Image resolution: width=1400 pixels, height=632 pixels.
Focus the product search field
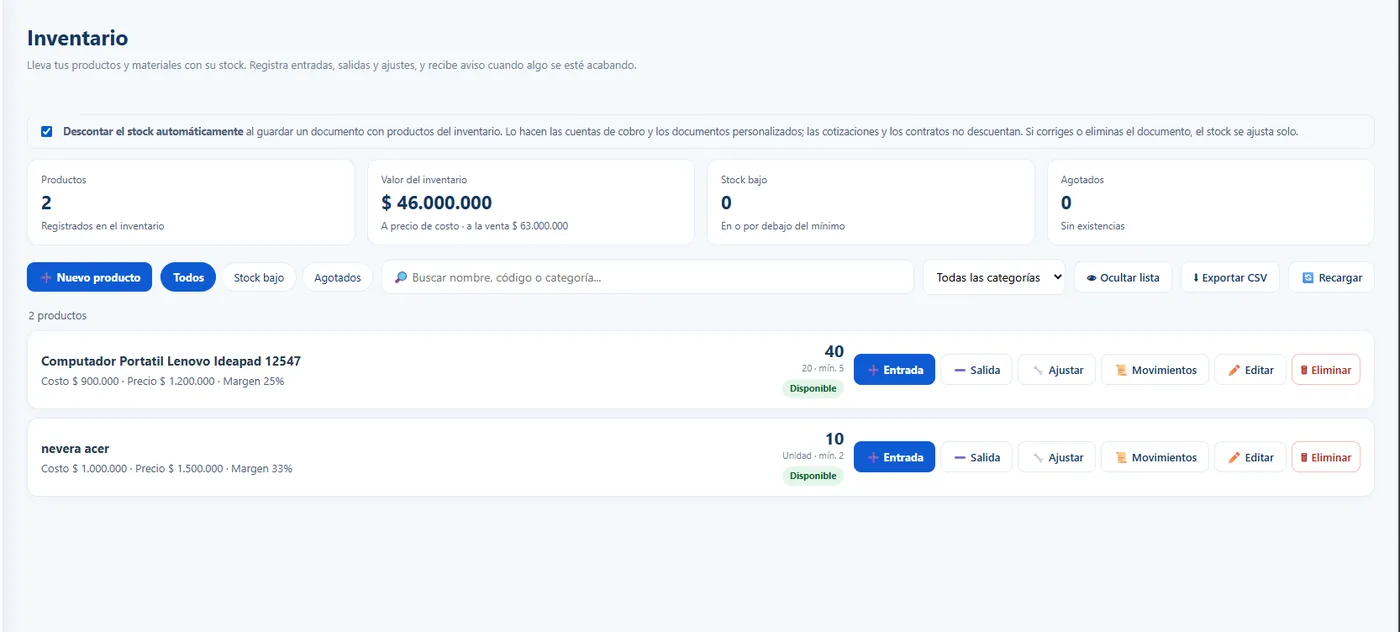tap(647, 277)
